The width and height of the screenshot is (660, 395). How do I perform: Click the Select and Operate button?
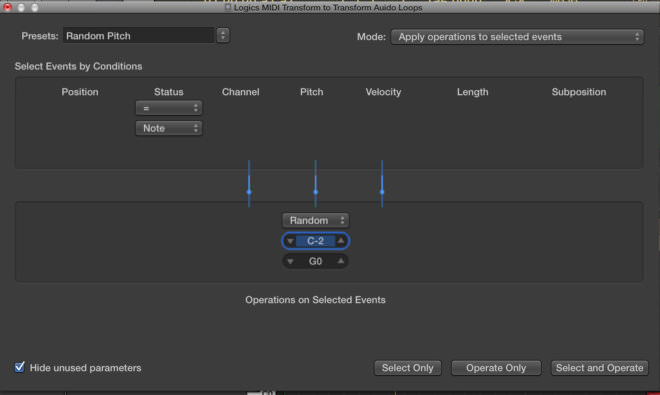click(599, 368)
